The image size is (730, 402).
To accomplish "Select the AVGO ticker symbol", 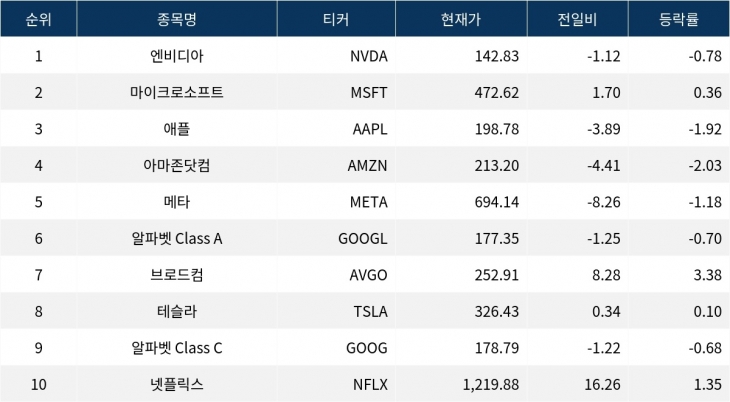I will point(368,275).
